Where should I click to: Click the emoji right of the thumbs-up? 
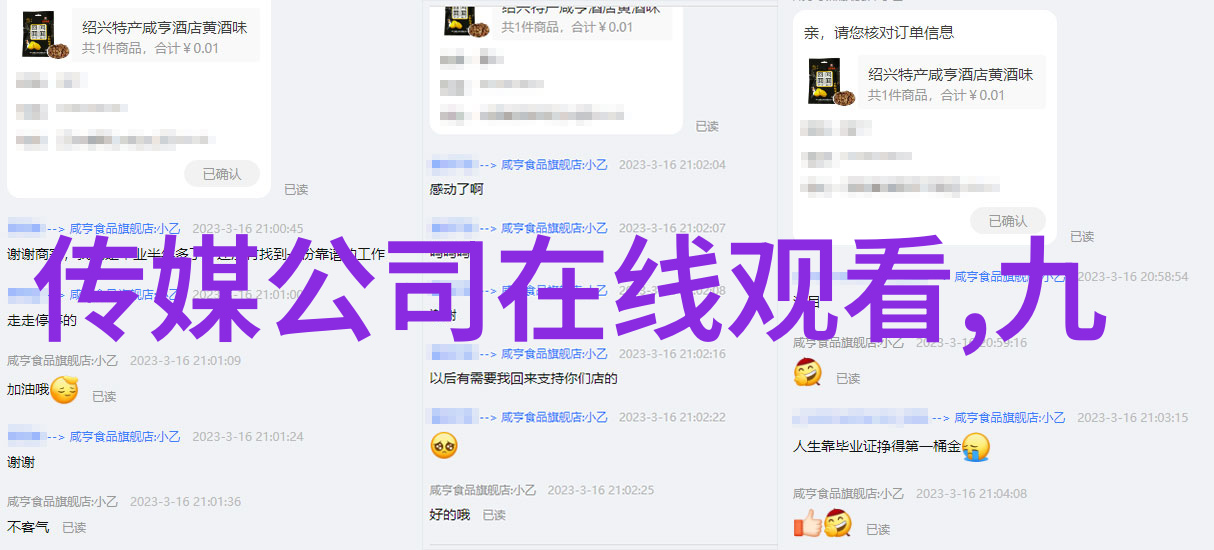pyautogui.click(x=837, y=524)
